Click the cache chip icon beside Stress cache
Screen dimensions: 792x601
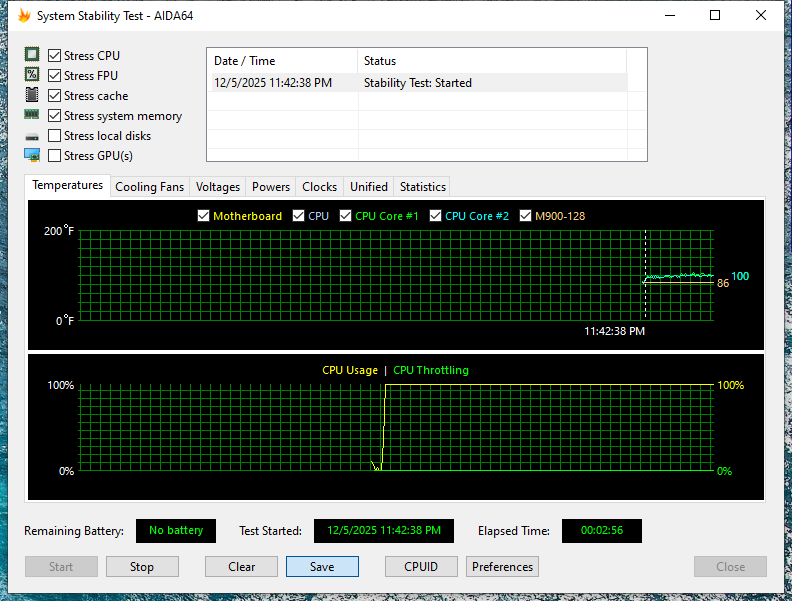32,95
